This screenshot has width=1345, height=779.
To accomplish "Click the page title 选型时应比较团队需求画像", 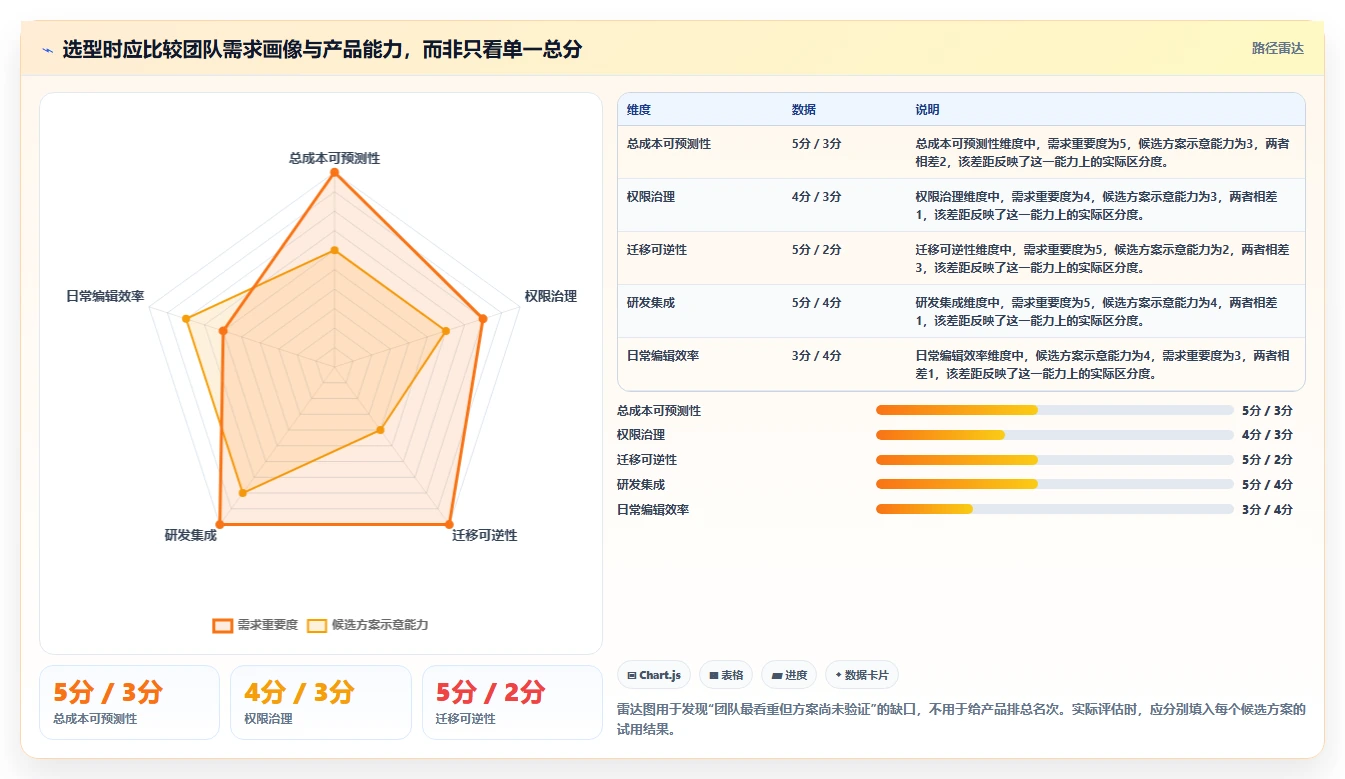I will coord(322,49).
